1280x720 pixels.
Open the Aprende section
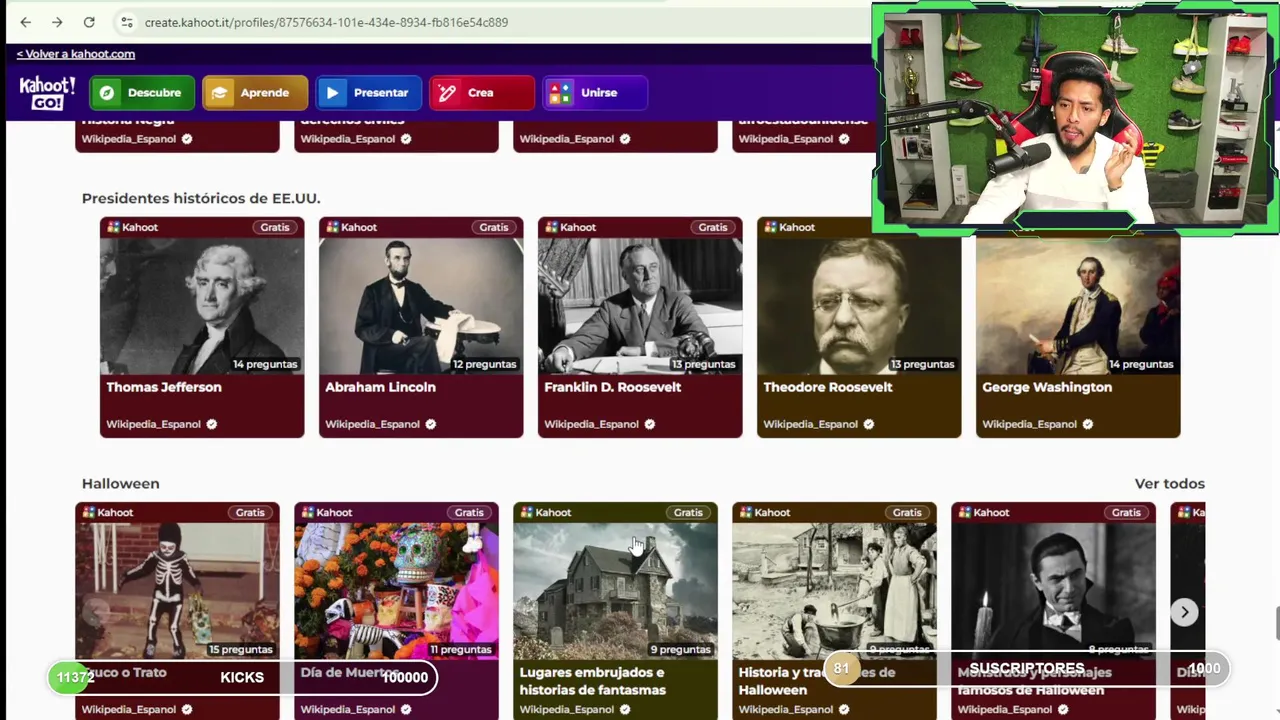[254, 93]
